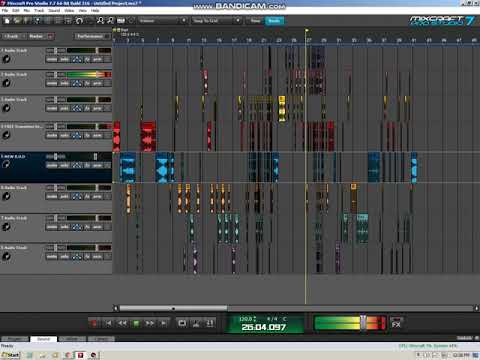Open the Mix menu
This screenshot has width=480, height=360.
pyautogui.click(x=27, y=11)
